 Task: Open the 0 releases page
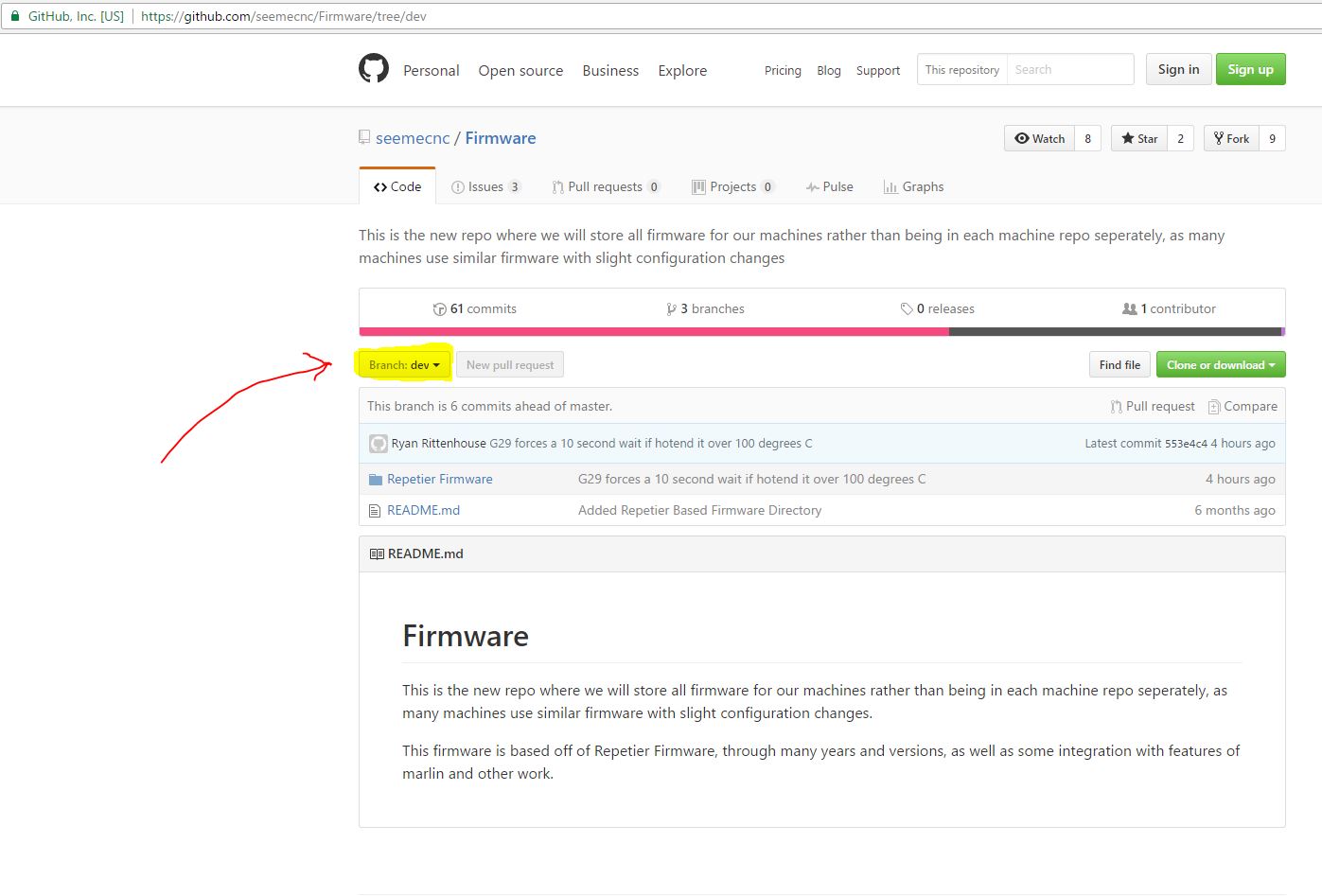pyautogui.click(x=938, y=309)
